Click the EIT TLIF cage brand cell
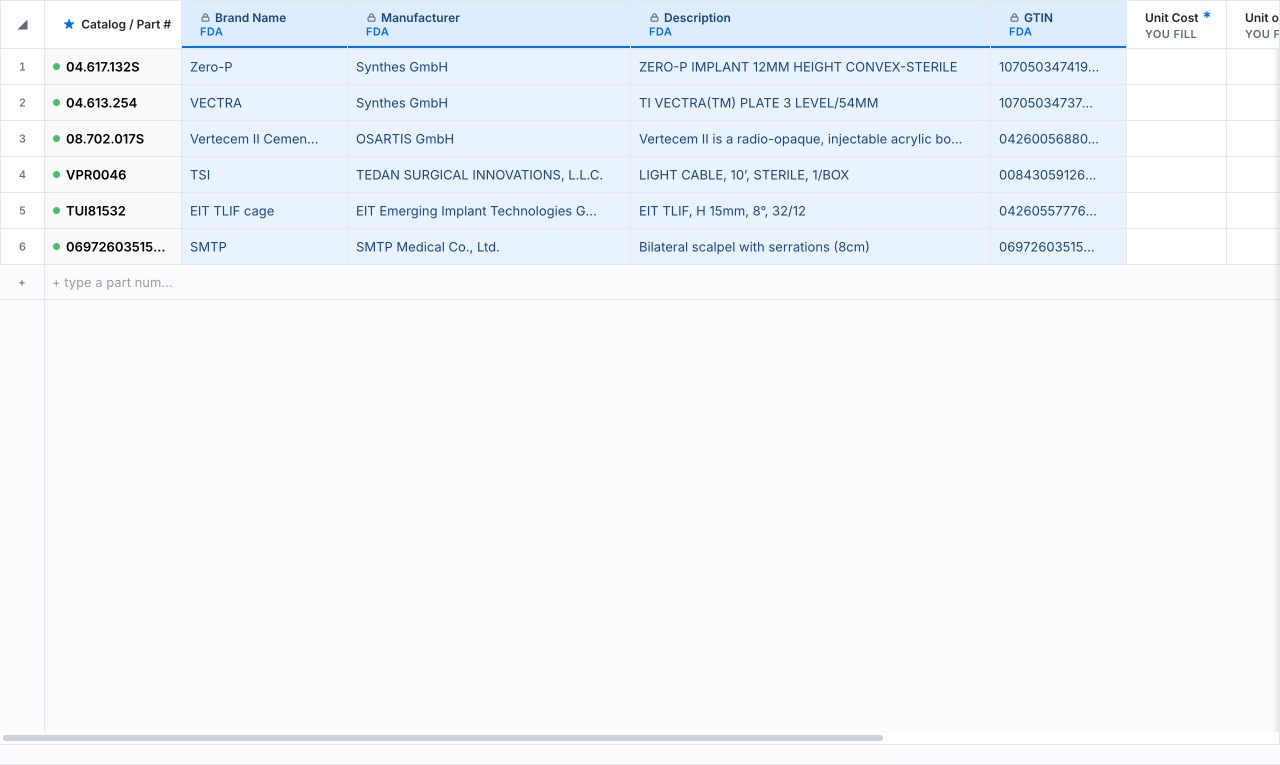This screenshot has height=765, width=1280. point(264,211)
